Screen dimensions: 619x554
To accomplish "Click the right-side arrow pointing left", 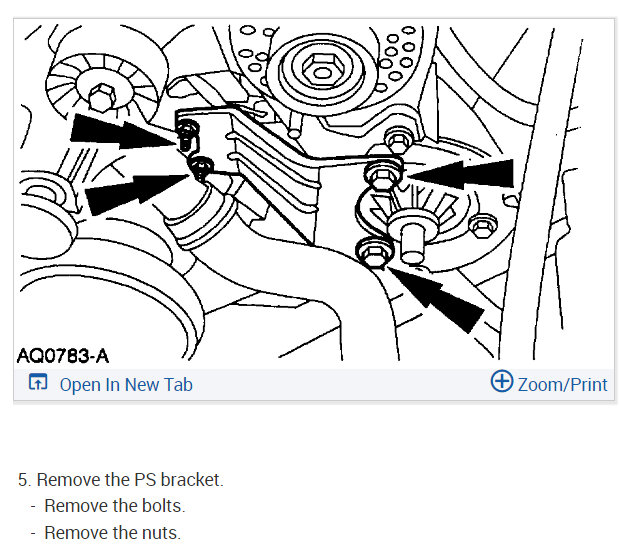I will [x=460, y=174].
